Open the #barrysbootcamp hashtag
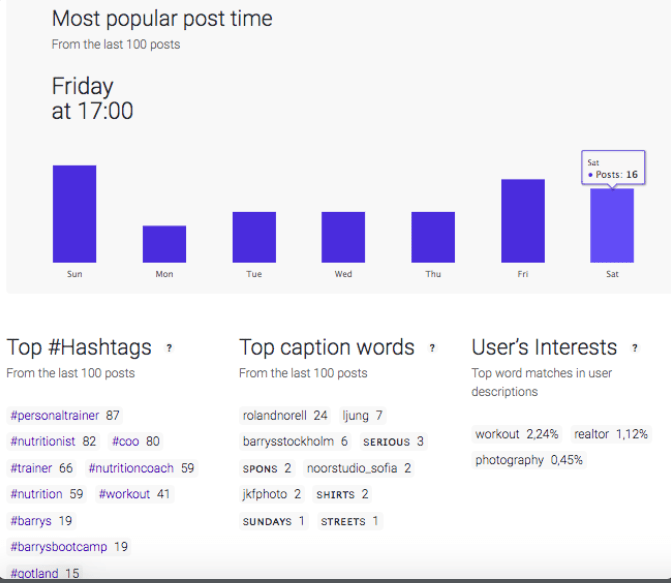 [x=59, y=547]
